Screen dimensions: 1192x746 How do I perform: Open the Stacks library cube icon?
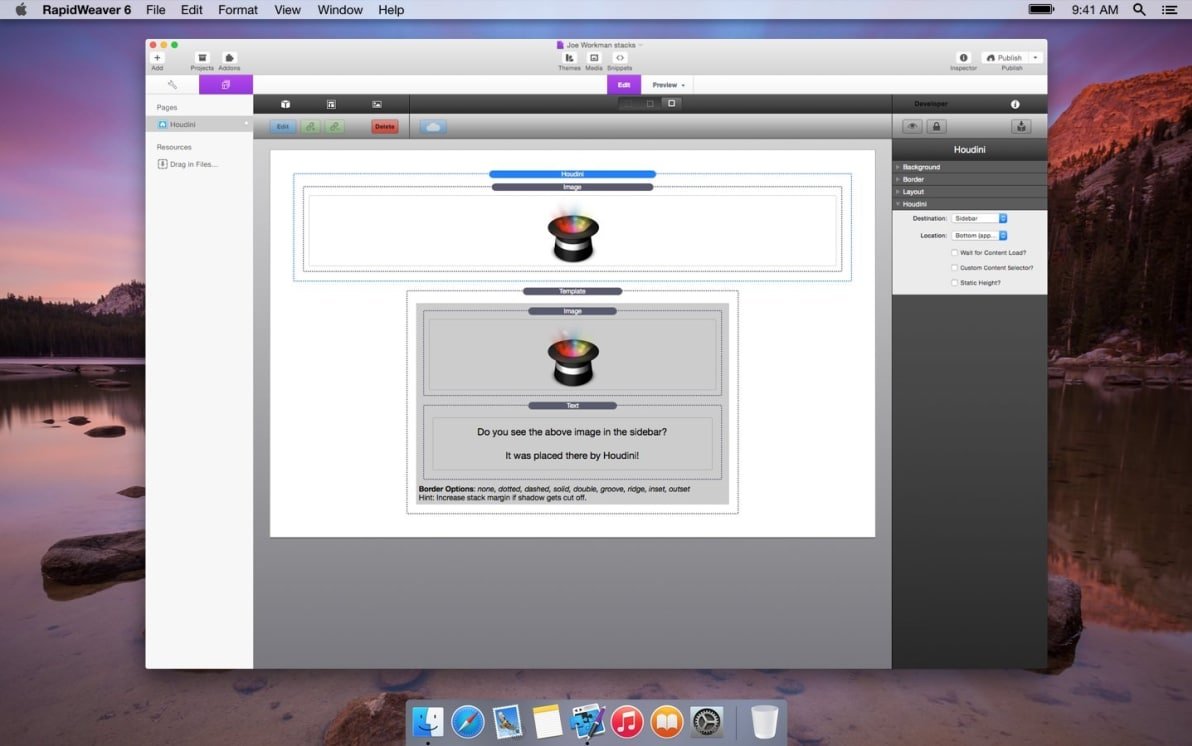(x=285, y=104)
